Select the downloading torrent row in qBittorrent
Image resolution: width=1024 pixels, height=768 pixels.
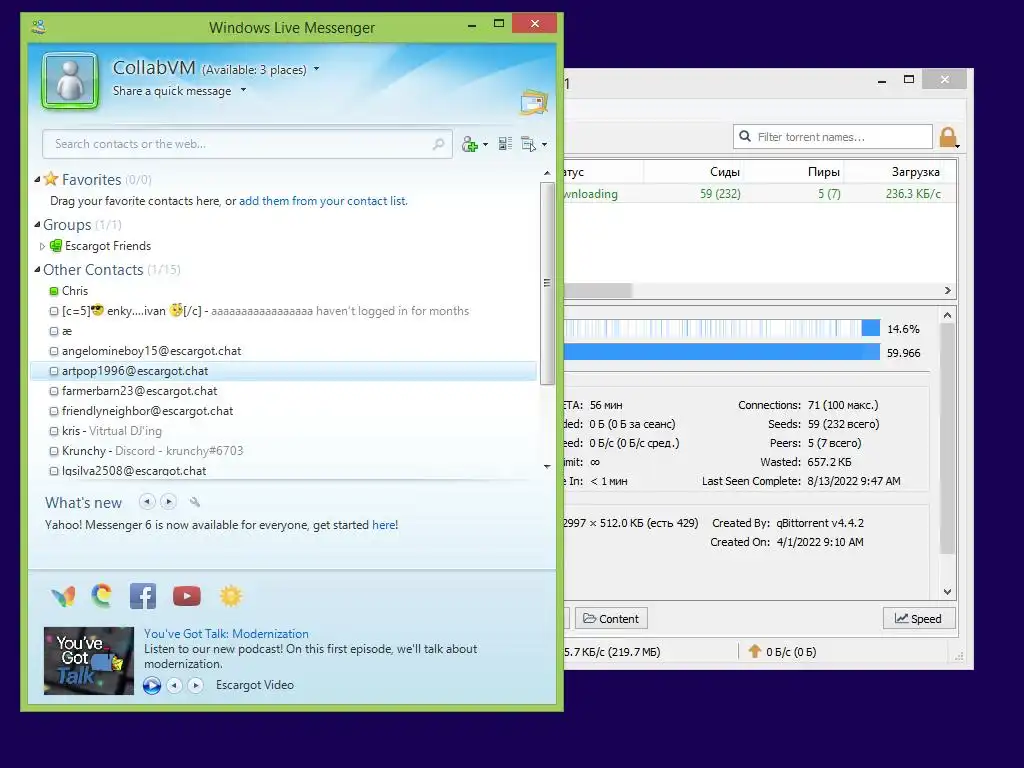point(760,194)
